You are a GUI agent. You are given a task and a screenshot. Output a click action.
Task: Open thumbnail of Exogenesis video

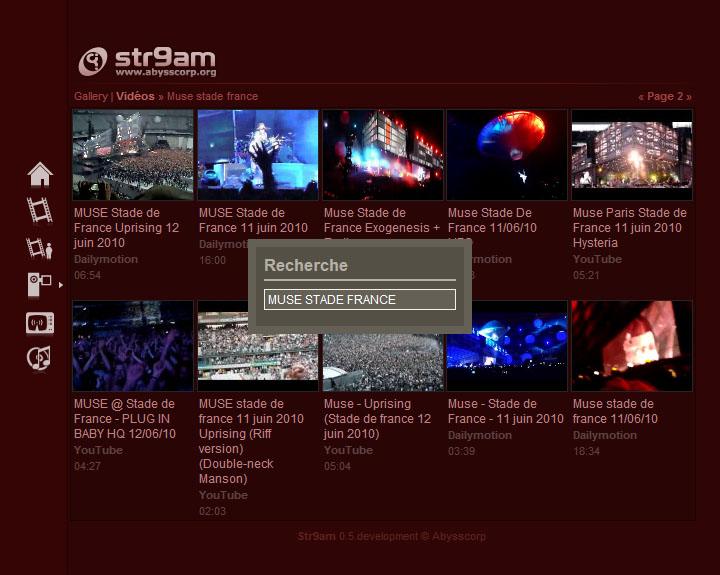point(383,155)
